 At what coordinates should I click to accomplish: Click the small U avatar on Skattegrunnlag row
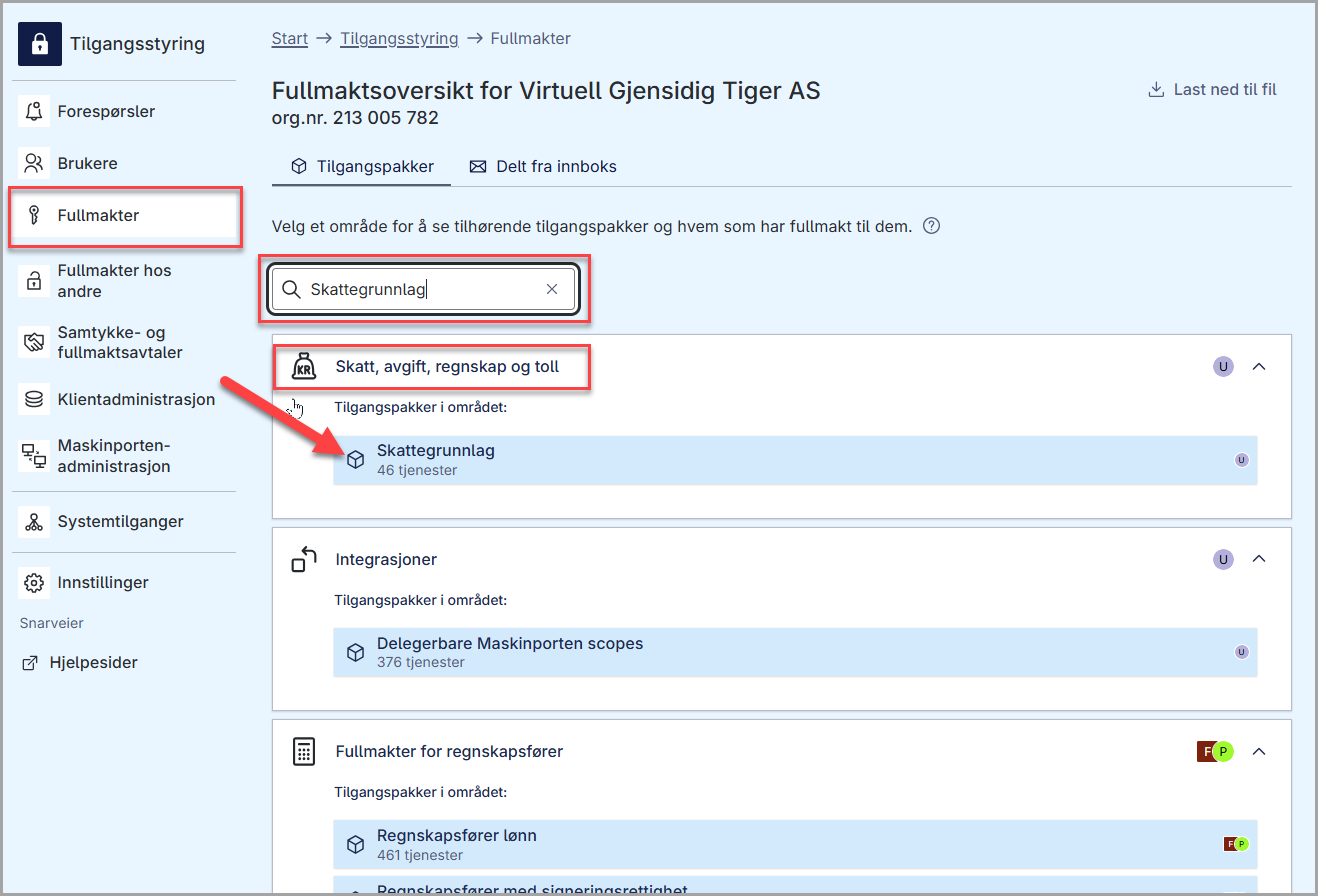pos(1242,460)
